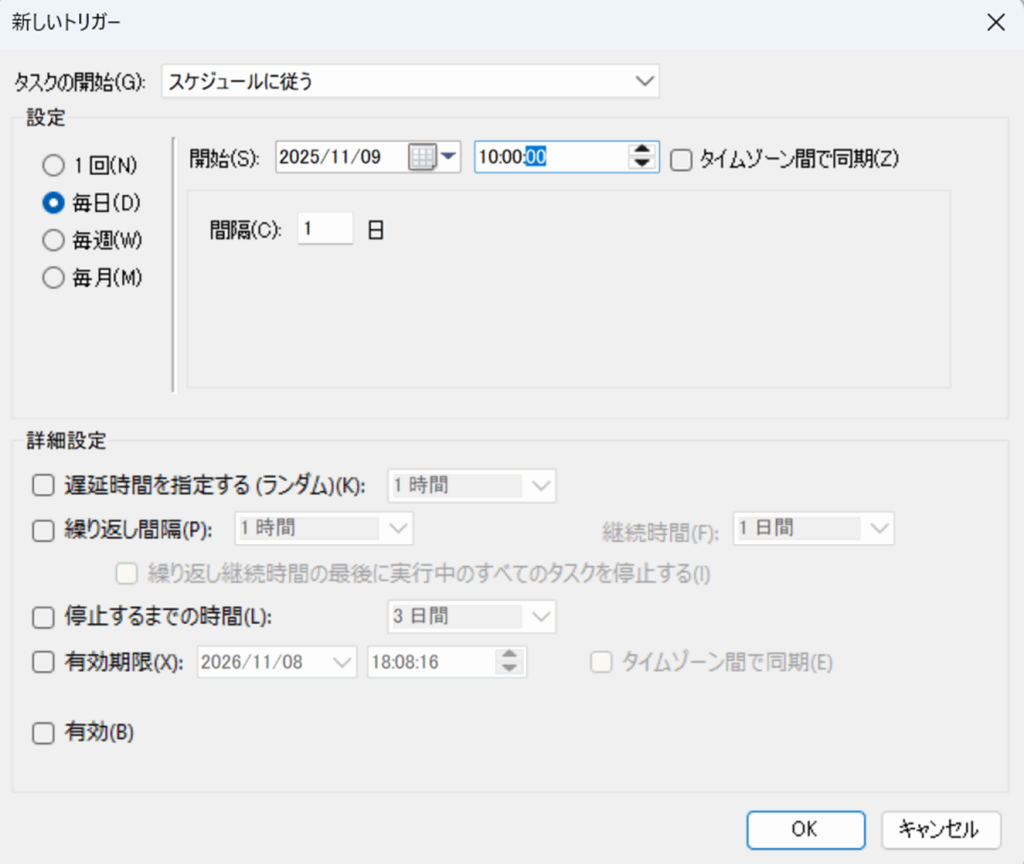Open the start date calendar picker icon
The width and height of the screenshot is (1024, 864).
(x=423, y=157)
